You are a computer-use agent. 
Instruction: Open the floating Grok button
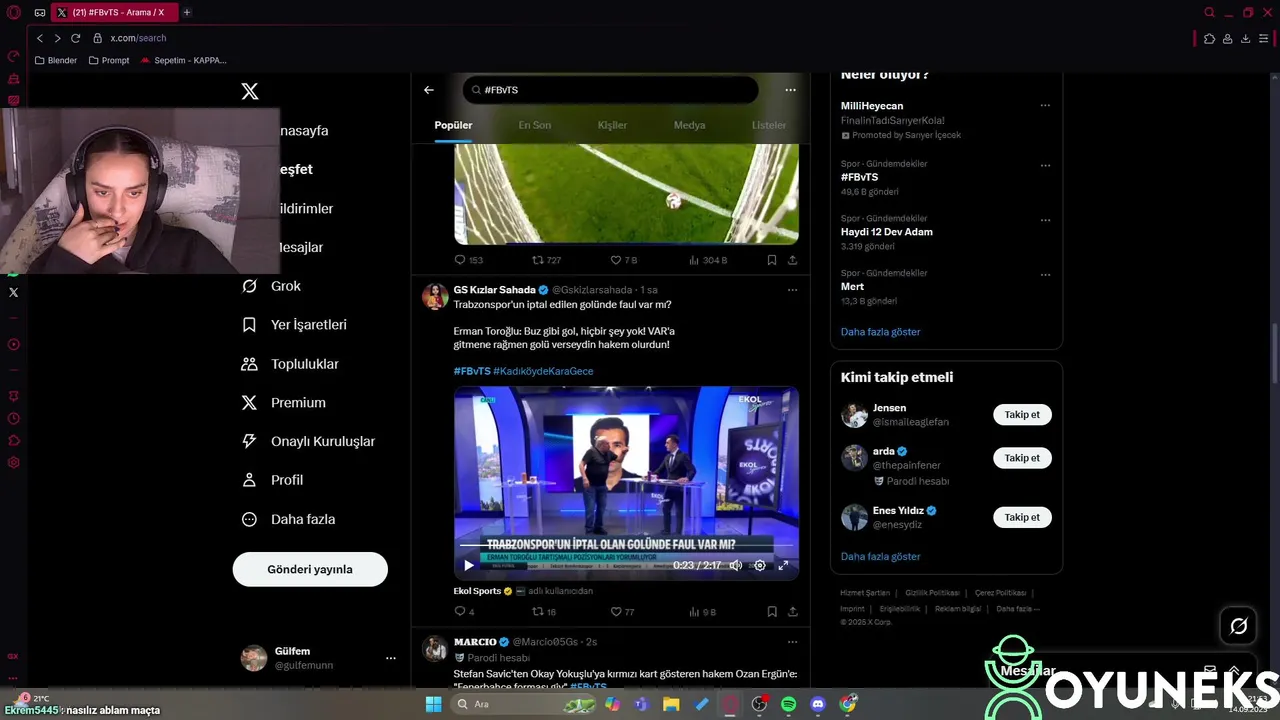1239,626
